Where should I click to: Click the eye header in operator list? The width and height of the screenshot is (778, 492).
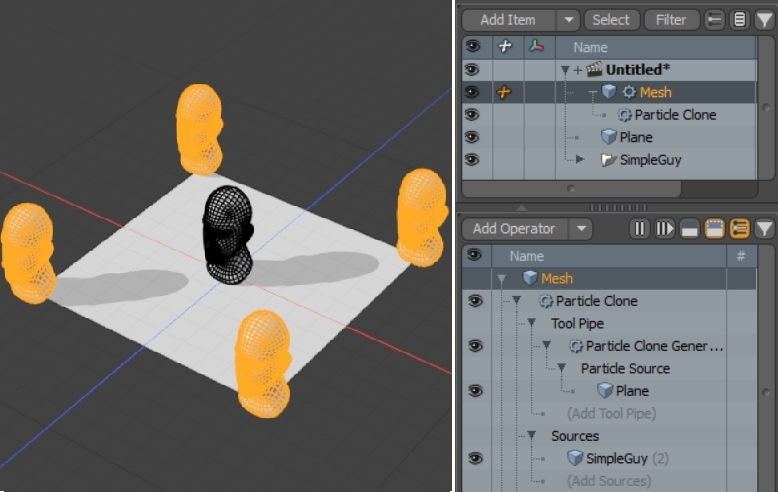pos(475,255)
